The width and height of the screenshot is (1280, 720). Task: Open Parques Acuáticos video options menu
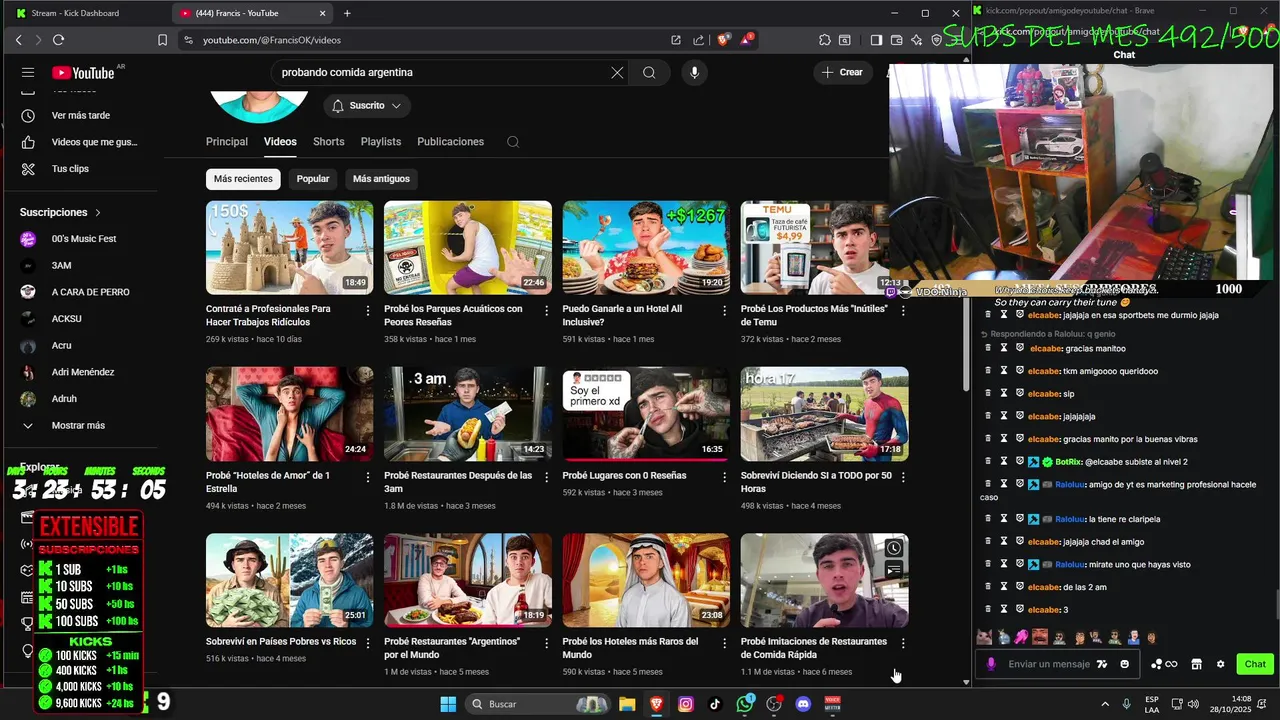[546, 311]
